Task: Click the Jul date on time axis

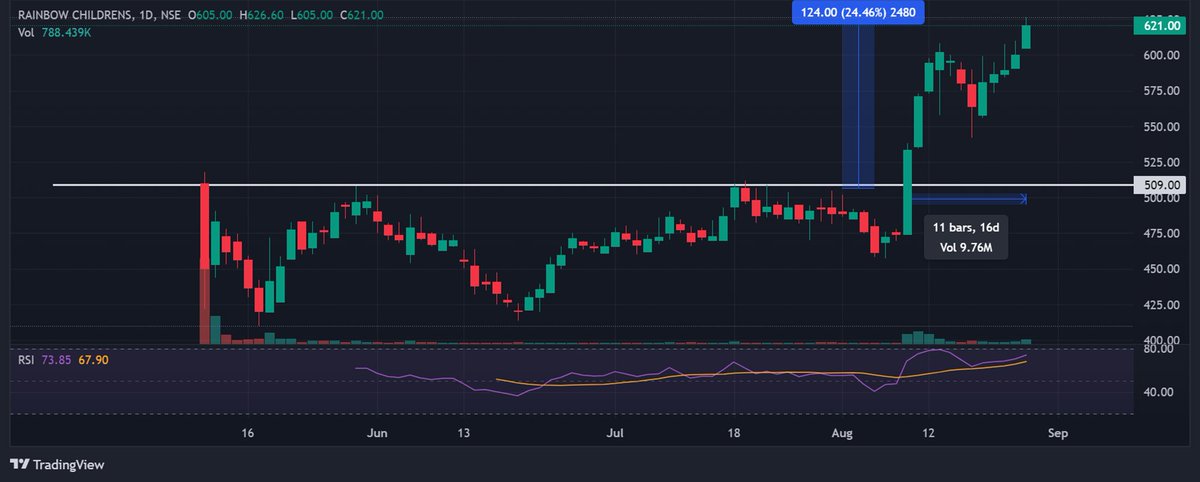Action: click(x=616, y=434)
